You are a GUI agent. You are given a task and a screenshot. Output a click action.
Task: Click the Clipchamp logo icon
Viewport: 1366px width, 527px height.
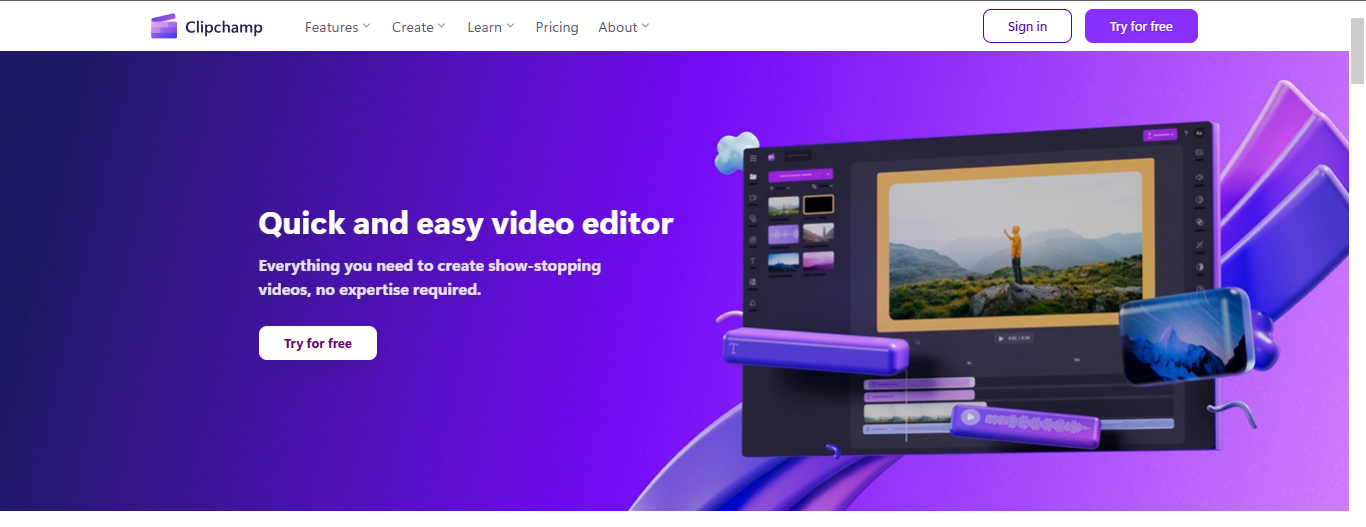click(x=164, y=27)
